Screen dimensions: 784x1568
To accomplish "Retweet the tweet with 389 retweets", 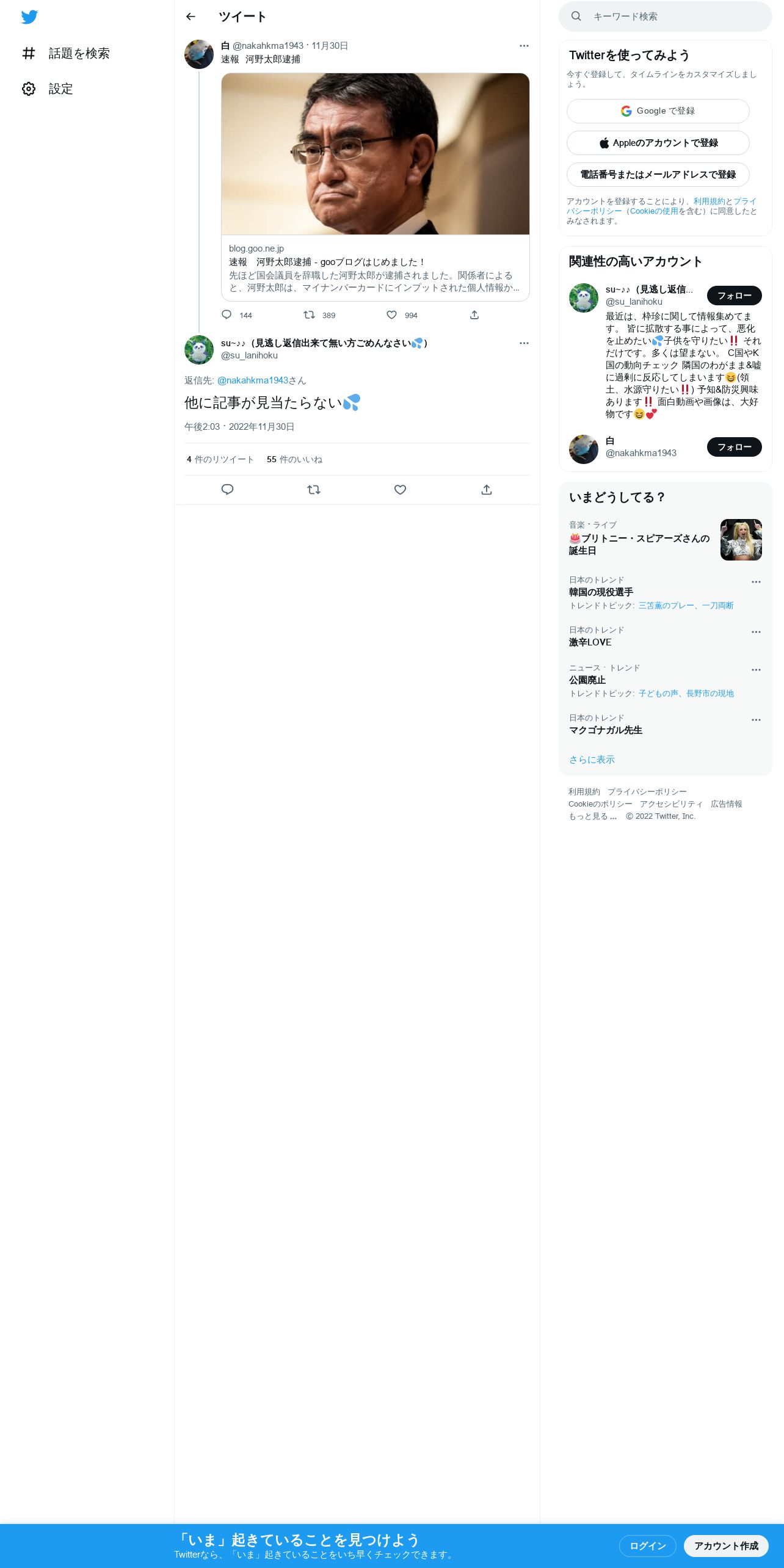I will (310, 315).
